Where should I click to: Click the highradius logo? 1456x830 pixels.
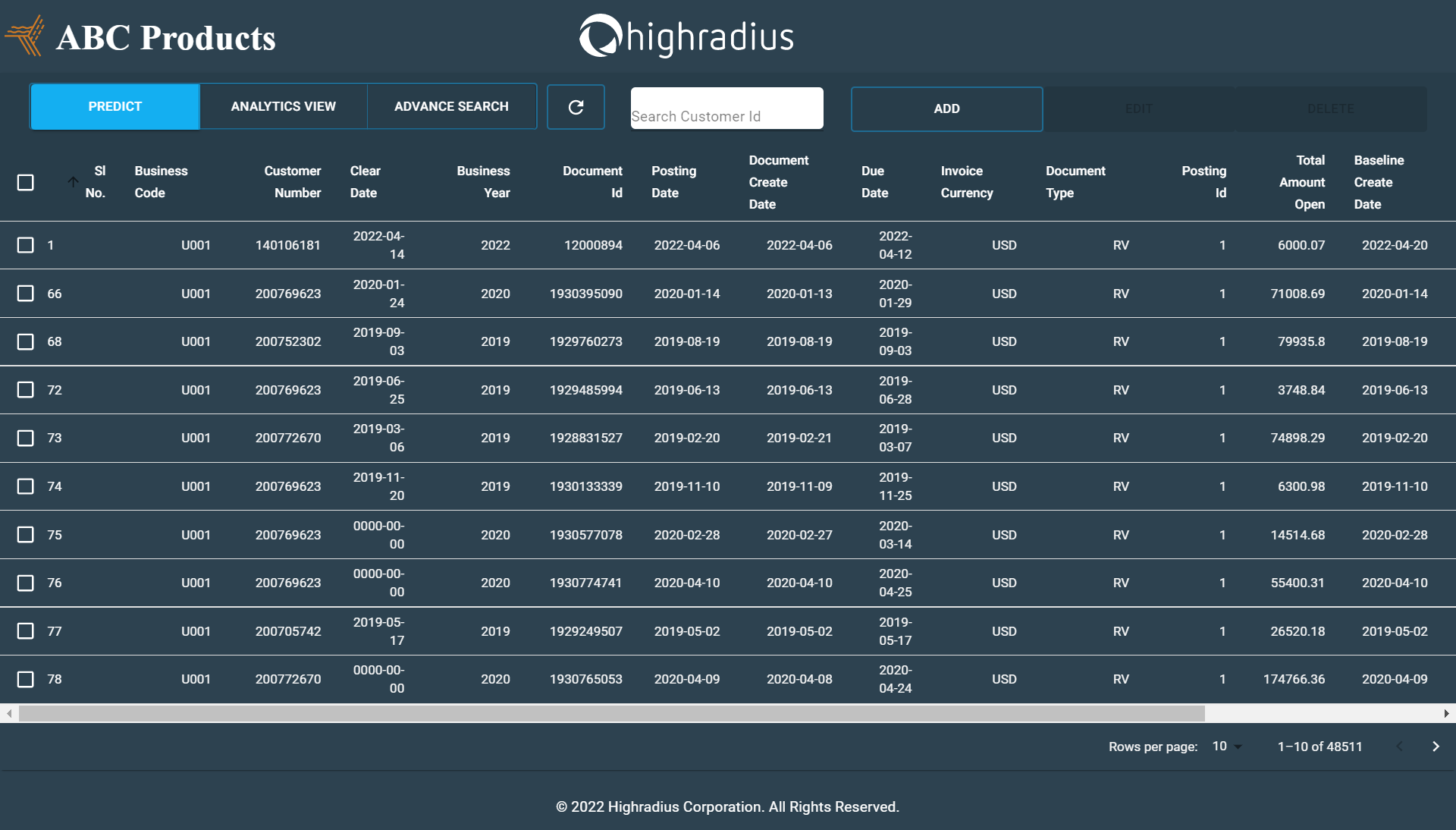(686, 35)
